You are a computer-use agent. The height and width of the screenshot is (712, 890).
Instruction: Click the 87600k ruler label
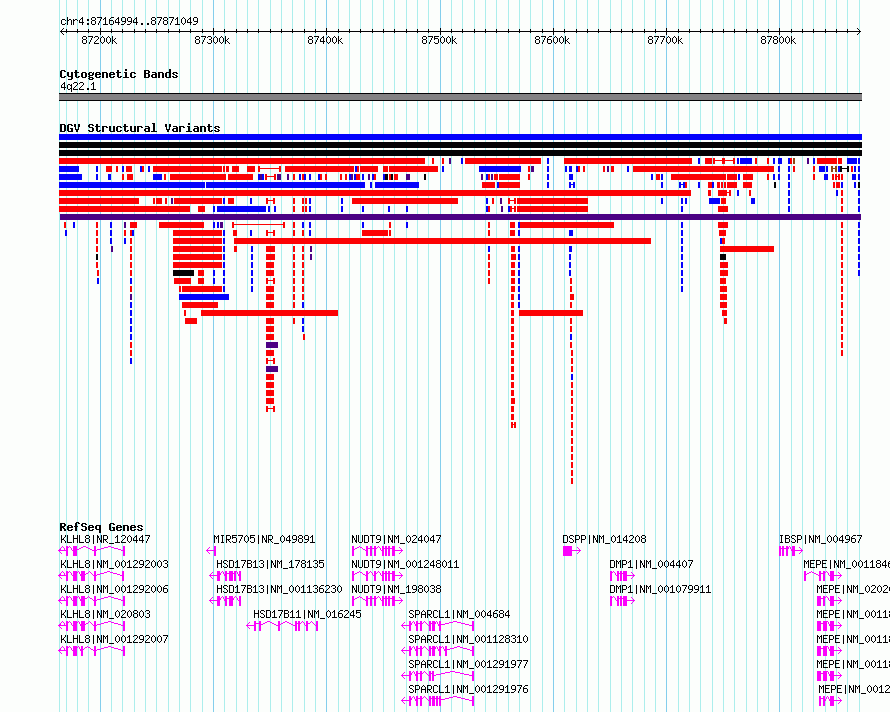click(x=552, y=40)
